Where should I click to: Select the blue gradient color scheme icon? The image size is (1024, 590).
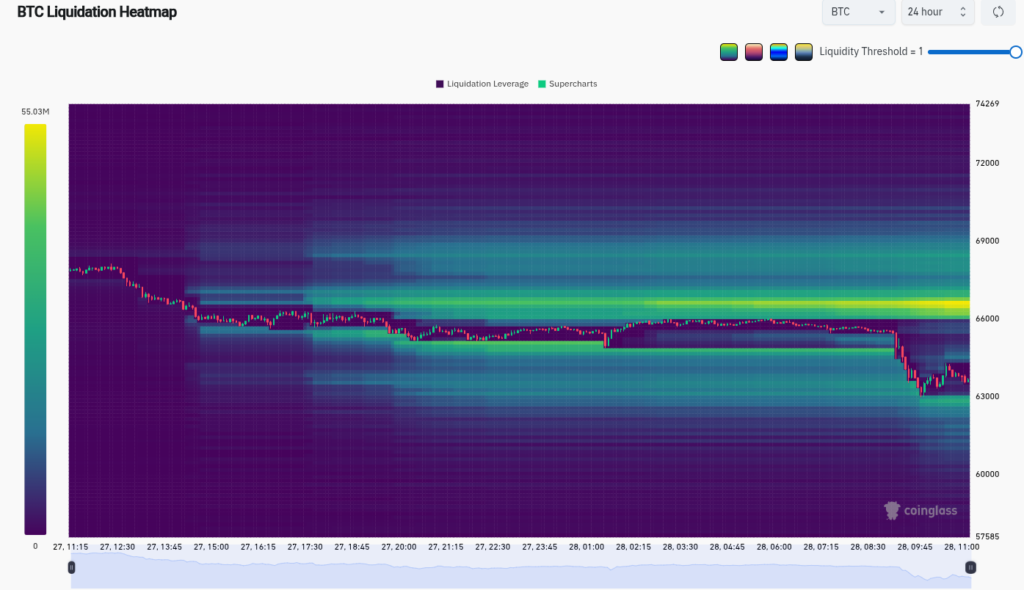point(779,50)
